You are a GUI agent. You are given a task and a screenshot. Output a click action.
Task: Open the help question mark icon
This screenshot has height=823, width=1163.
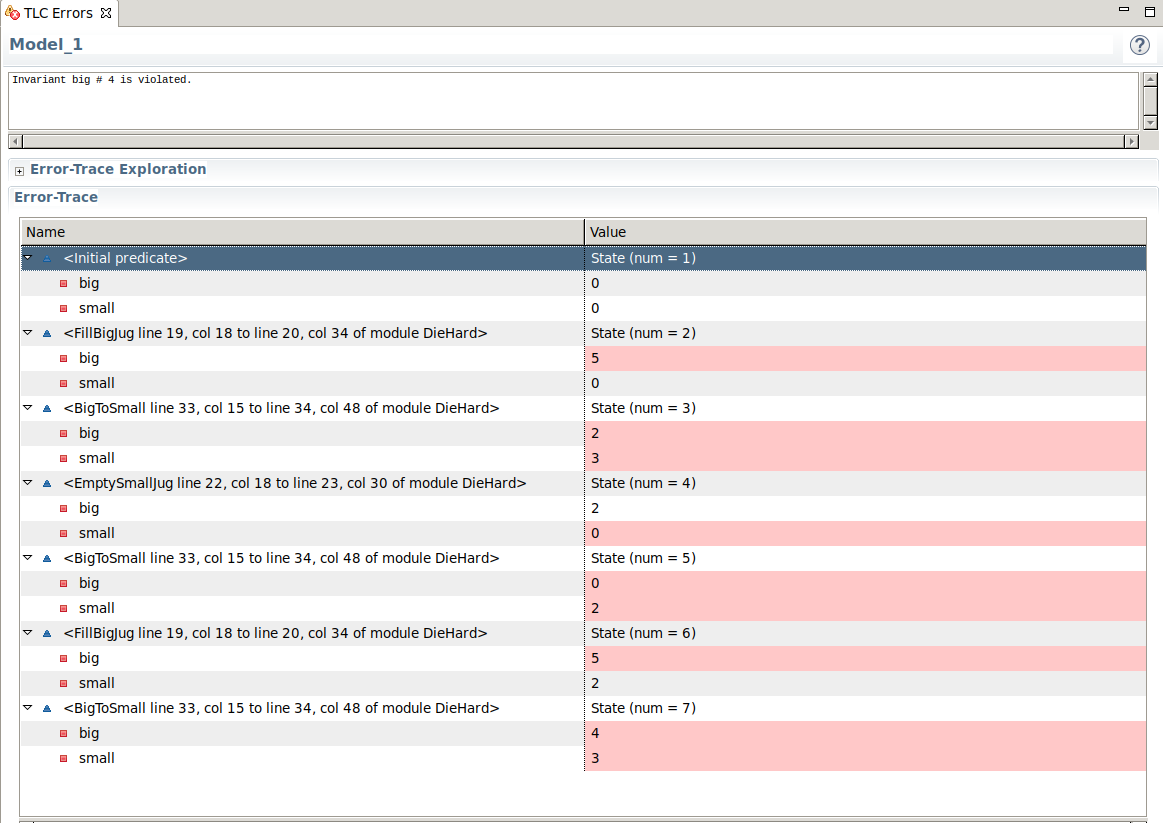click(1139, 45)
